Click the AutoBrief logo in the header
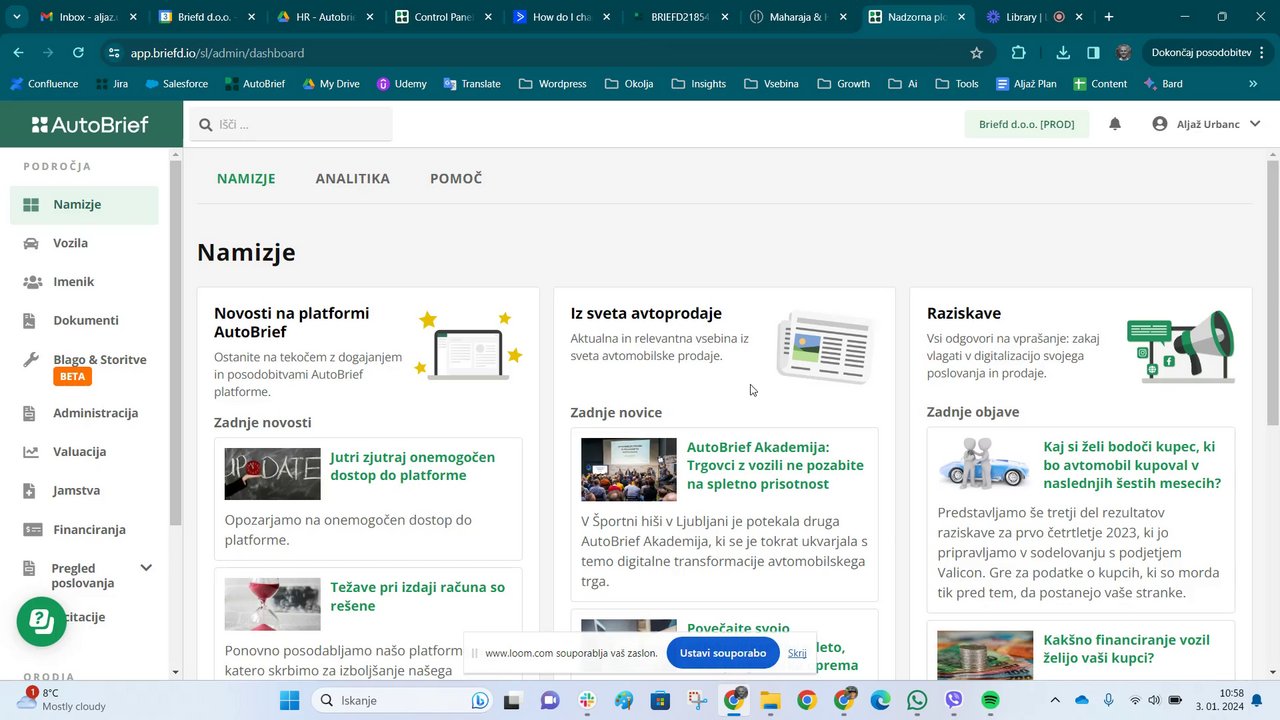The width and height of the screenshot is (1280, 720). (x=90, y=124)
